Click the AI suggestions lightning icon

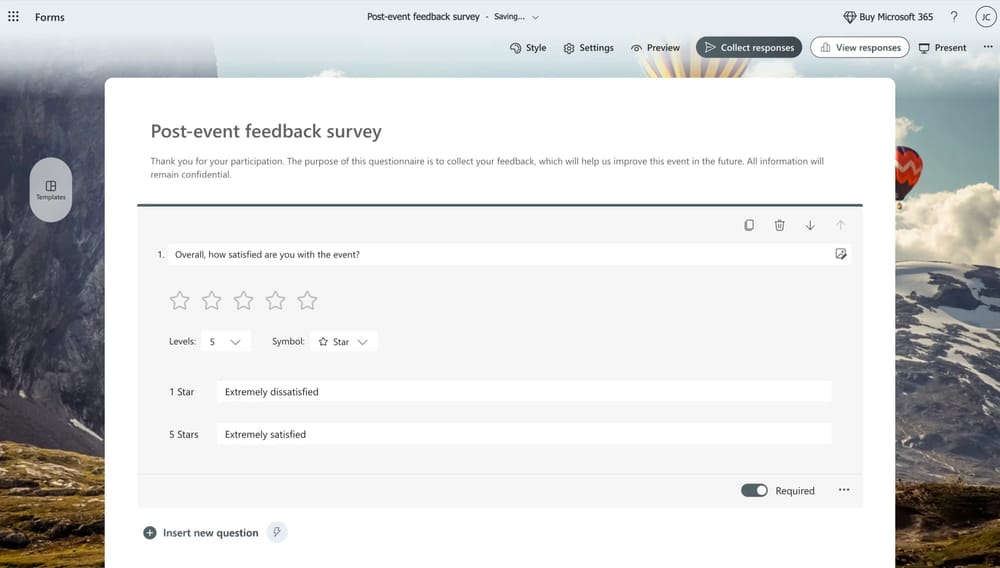(277, 533)
